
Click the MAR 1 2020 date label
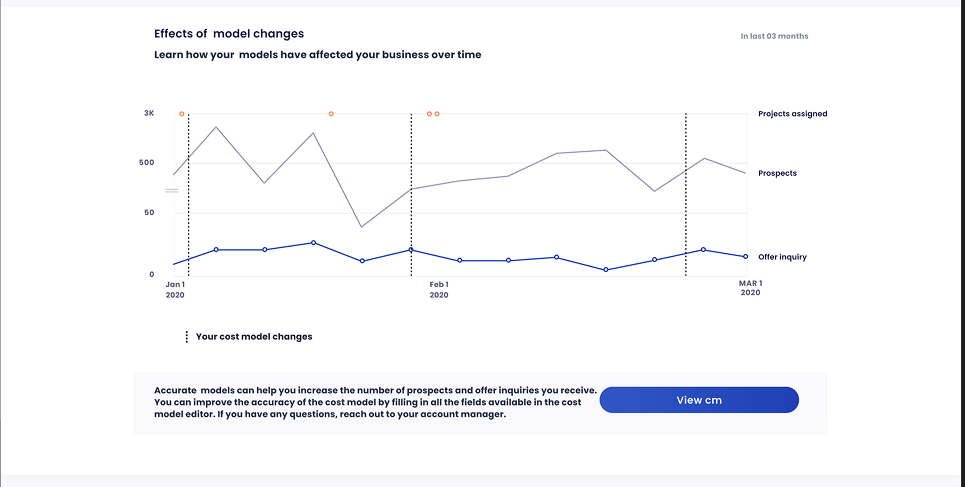click(x=750, y=288)
